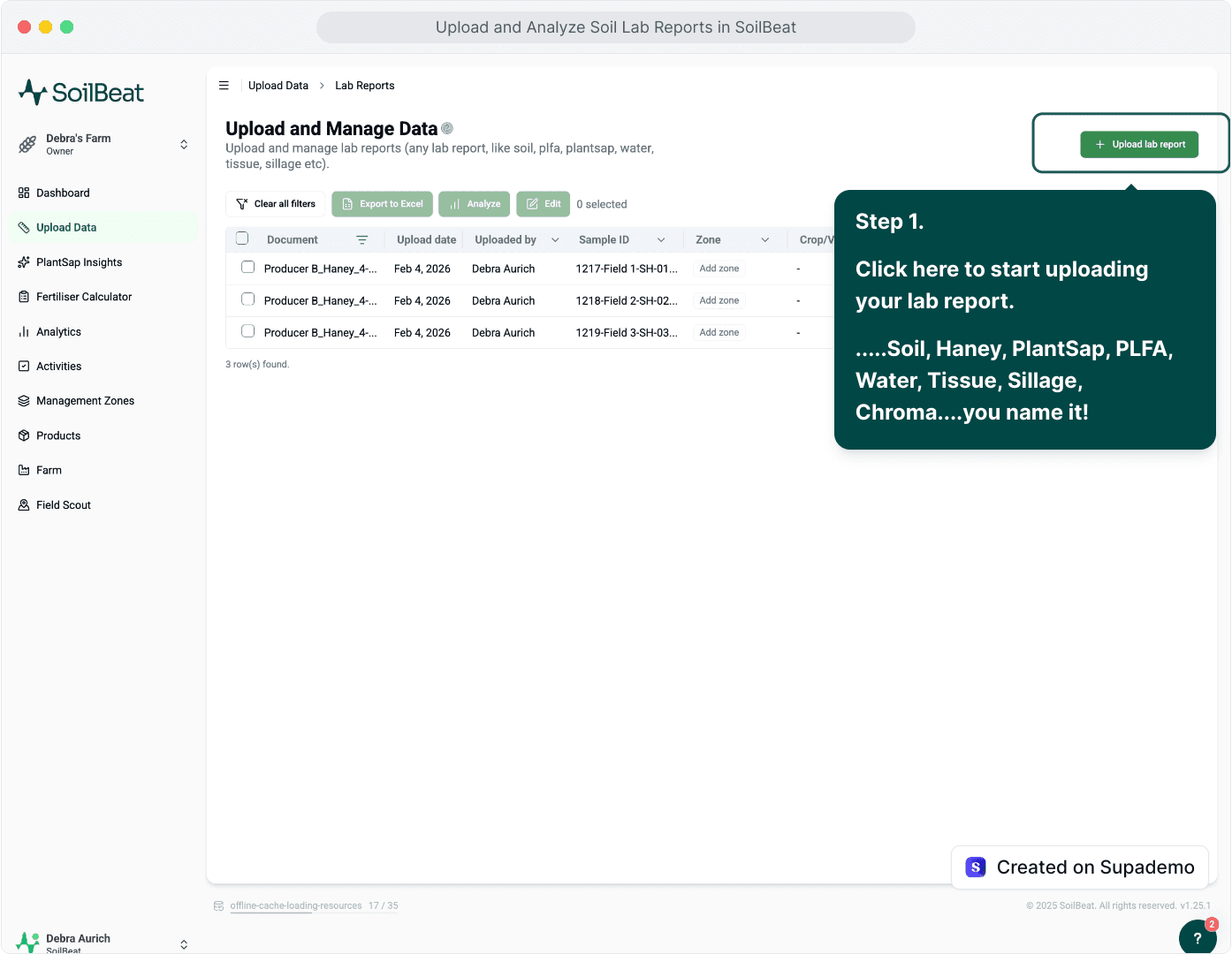
Task: Open Field Scout
Action: pos(103,505)
